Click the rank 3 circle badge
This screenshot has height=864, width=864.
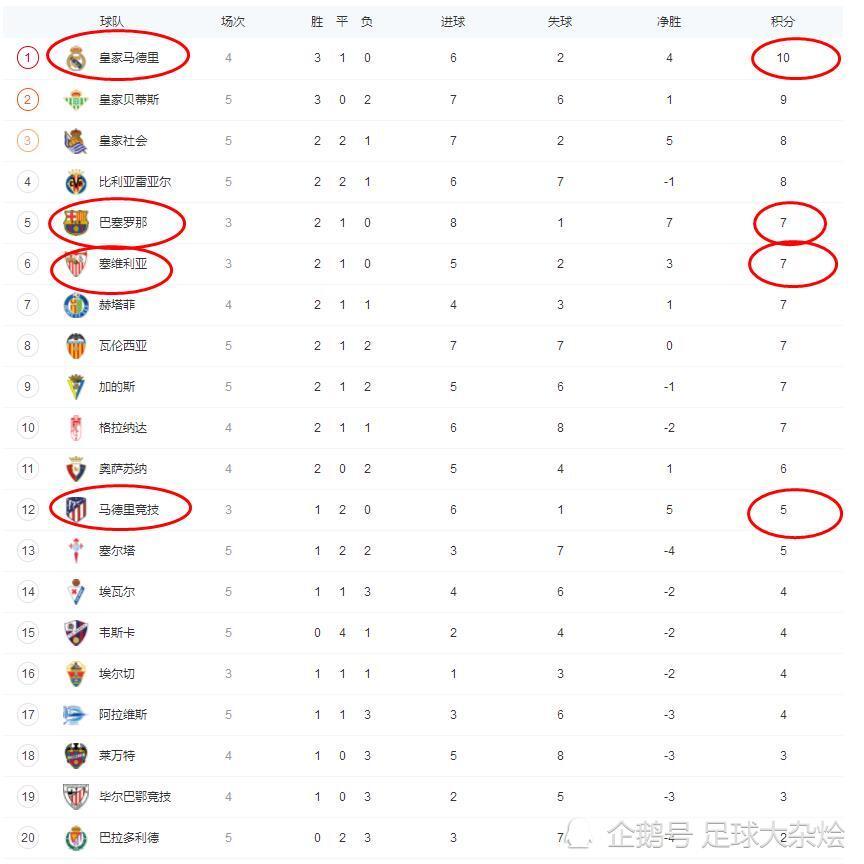click(x=28, y=141)
